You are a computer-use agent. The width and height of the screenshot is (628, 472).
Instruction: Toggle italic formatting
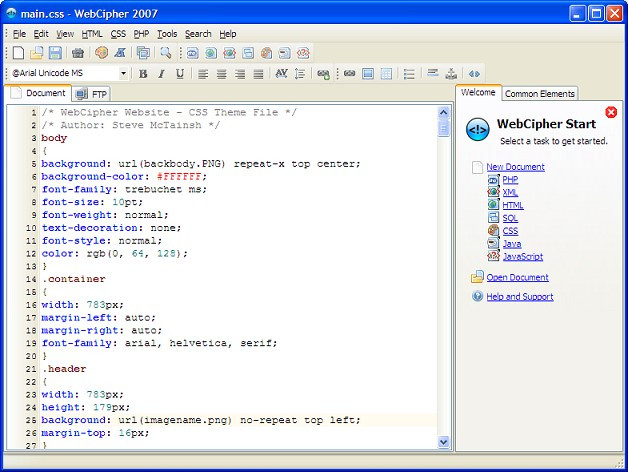[x=161, y=74]
